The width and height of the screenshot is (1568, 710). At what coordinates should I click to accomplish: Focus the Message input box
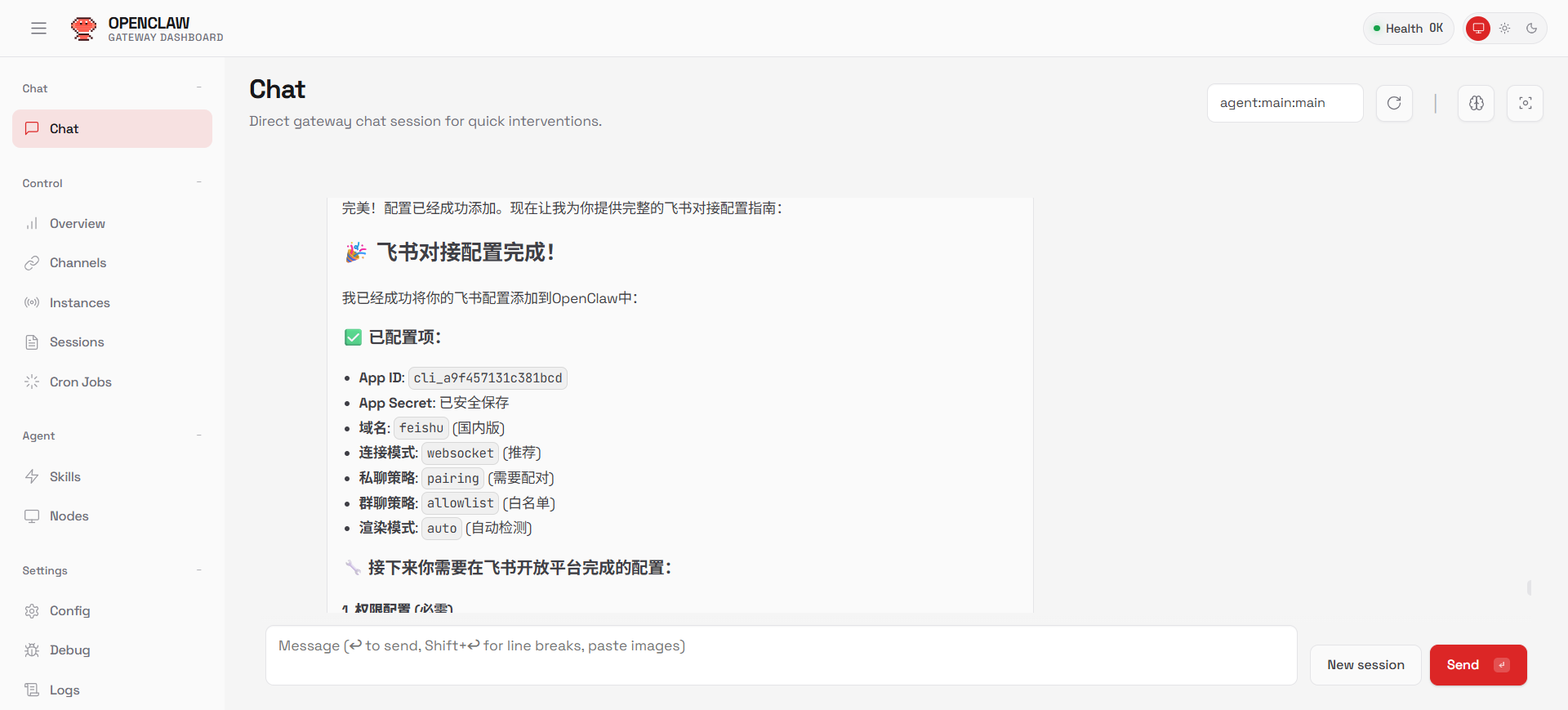[x=782, y=655]
